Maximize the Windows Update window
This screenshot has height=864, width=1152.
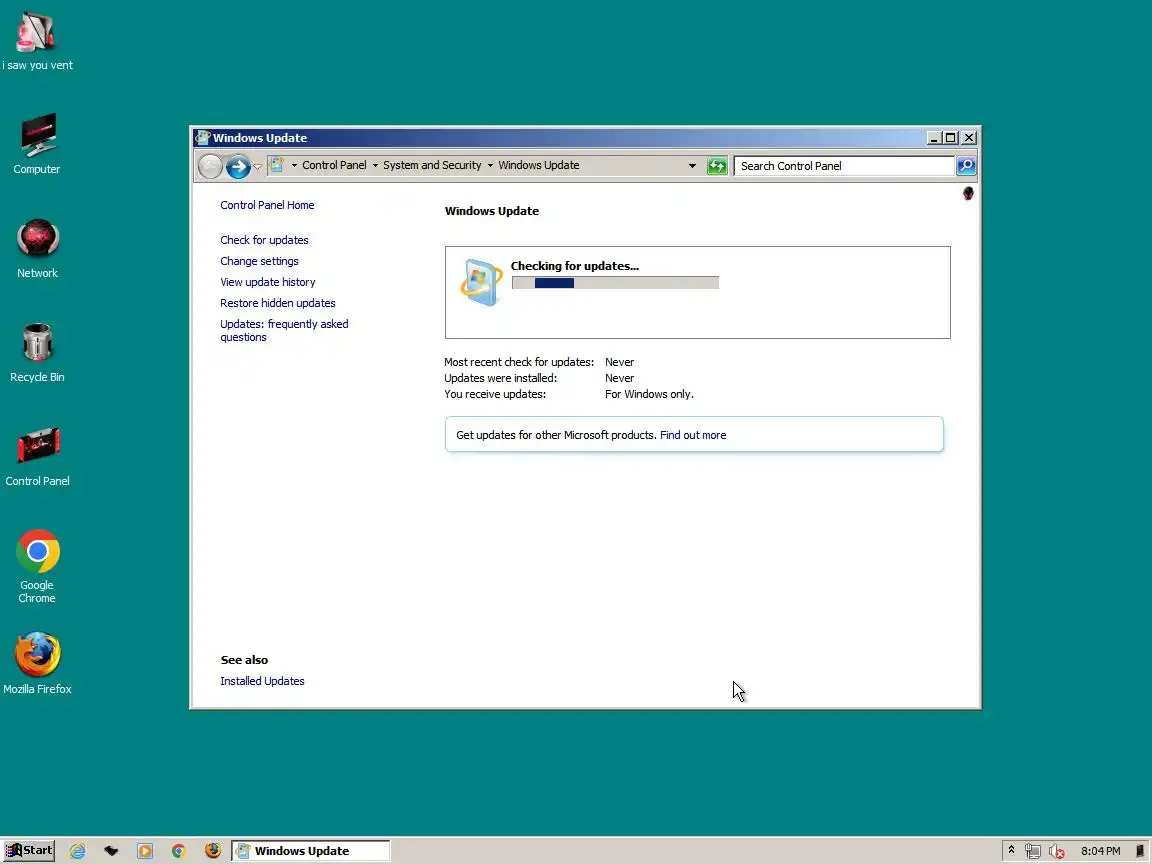[950, 137]
